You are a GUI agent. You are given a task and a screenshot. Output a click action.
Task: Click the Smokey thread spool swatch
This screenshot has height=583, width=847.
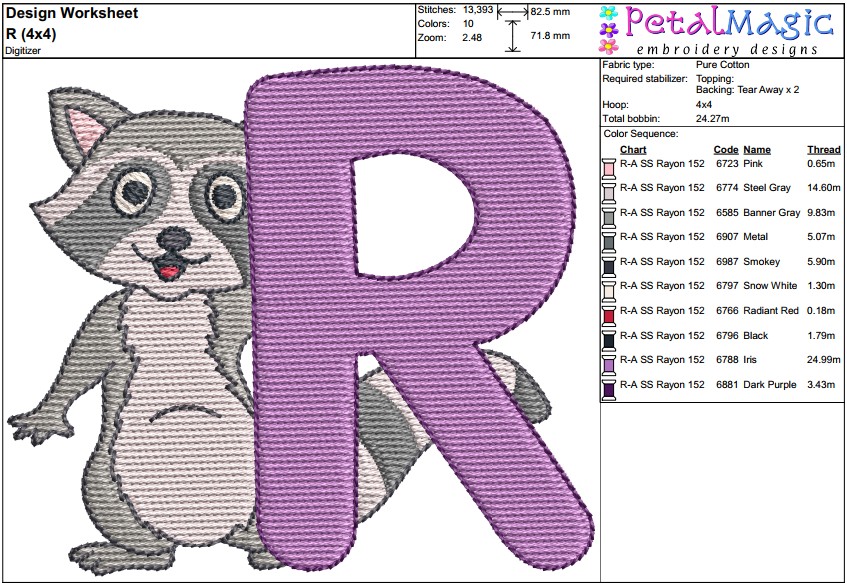[609, 266]
